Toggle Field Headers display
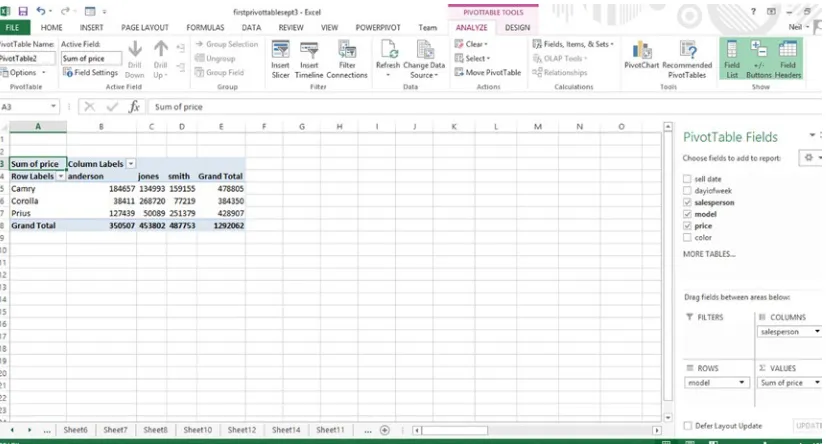This screenshot has width=826, height=444. point(788,60)
